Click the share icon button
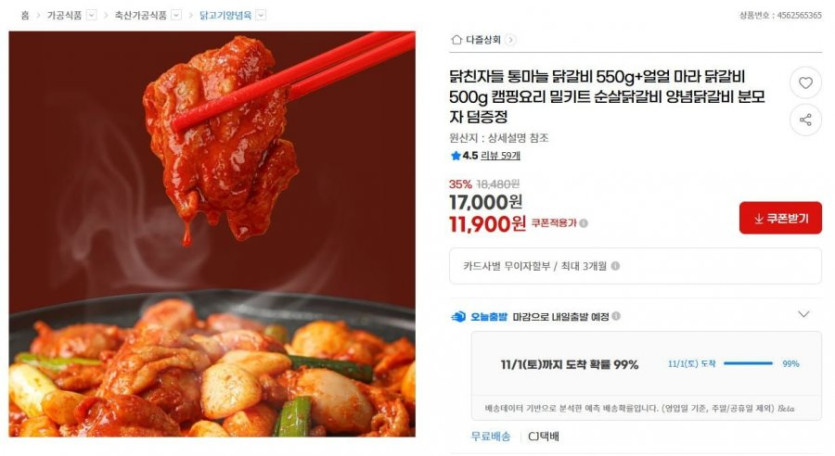Screen dimensions: 835x456 point(805,120)
